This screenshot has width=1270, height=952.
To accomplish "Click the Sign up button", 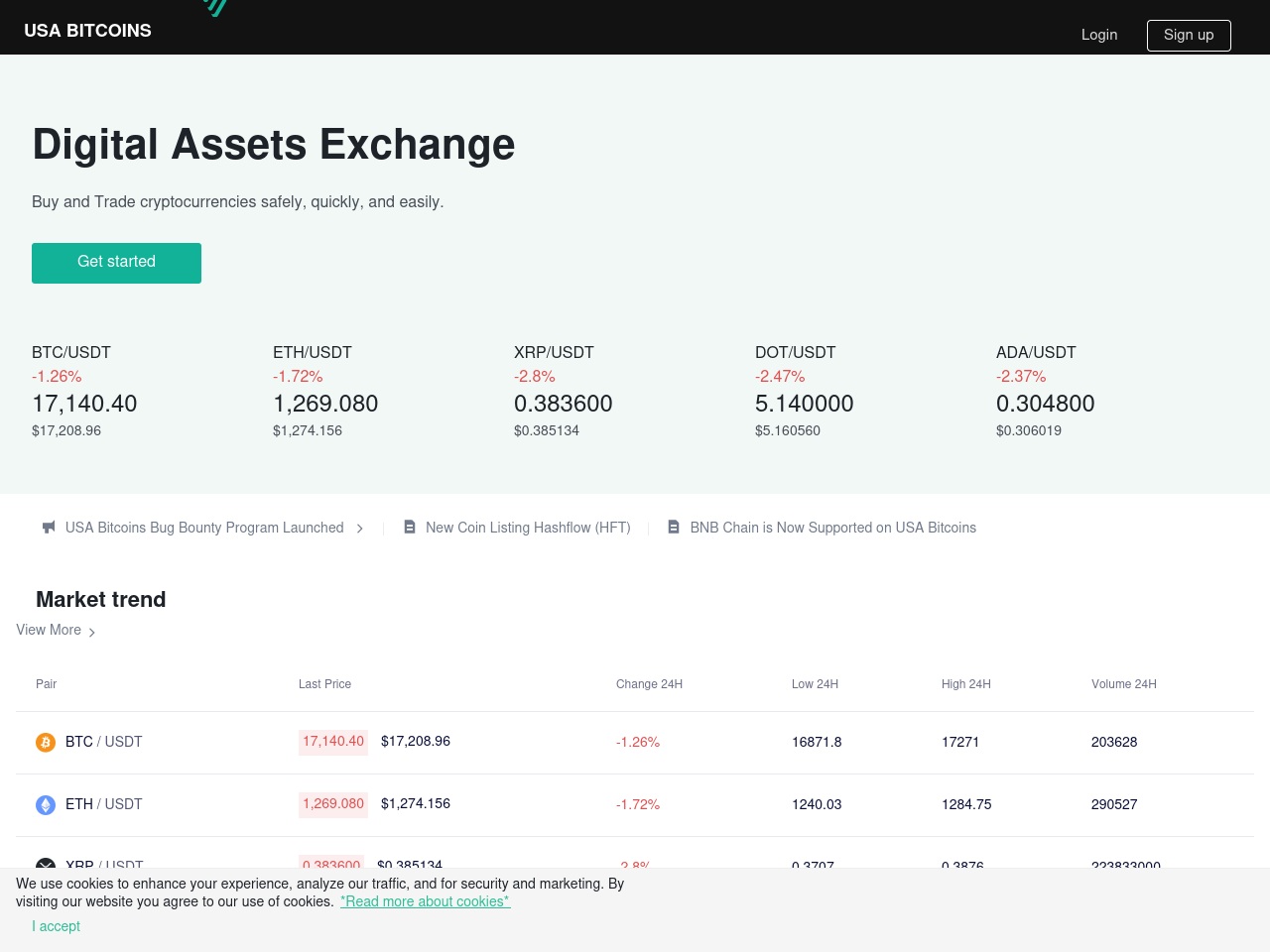I will pos(1189,35).
